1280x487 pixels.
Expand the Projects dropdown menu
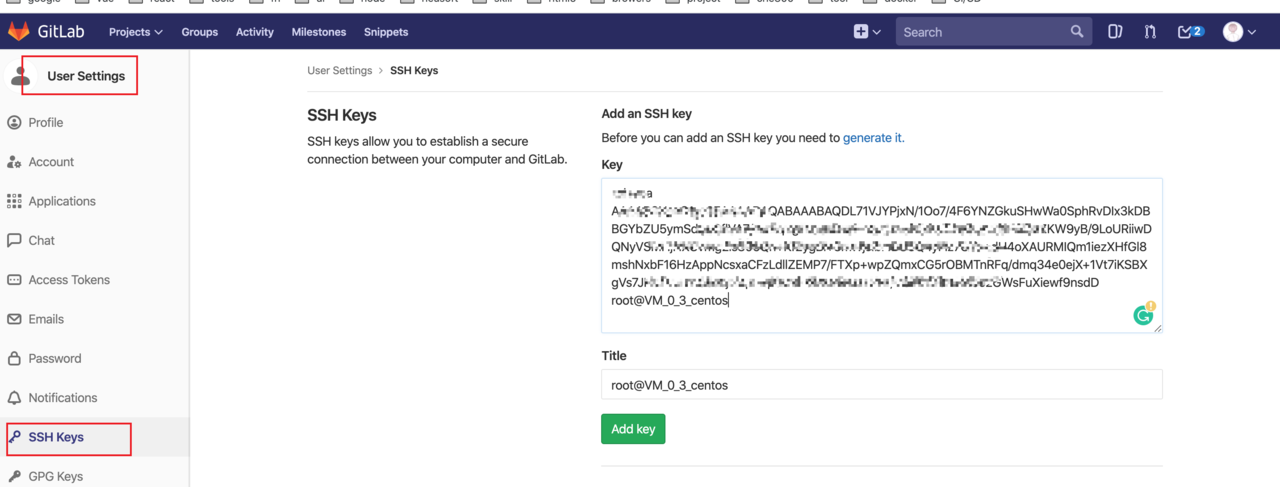[x=135, y=32]
